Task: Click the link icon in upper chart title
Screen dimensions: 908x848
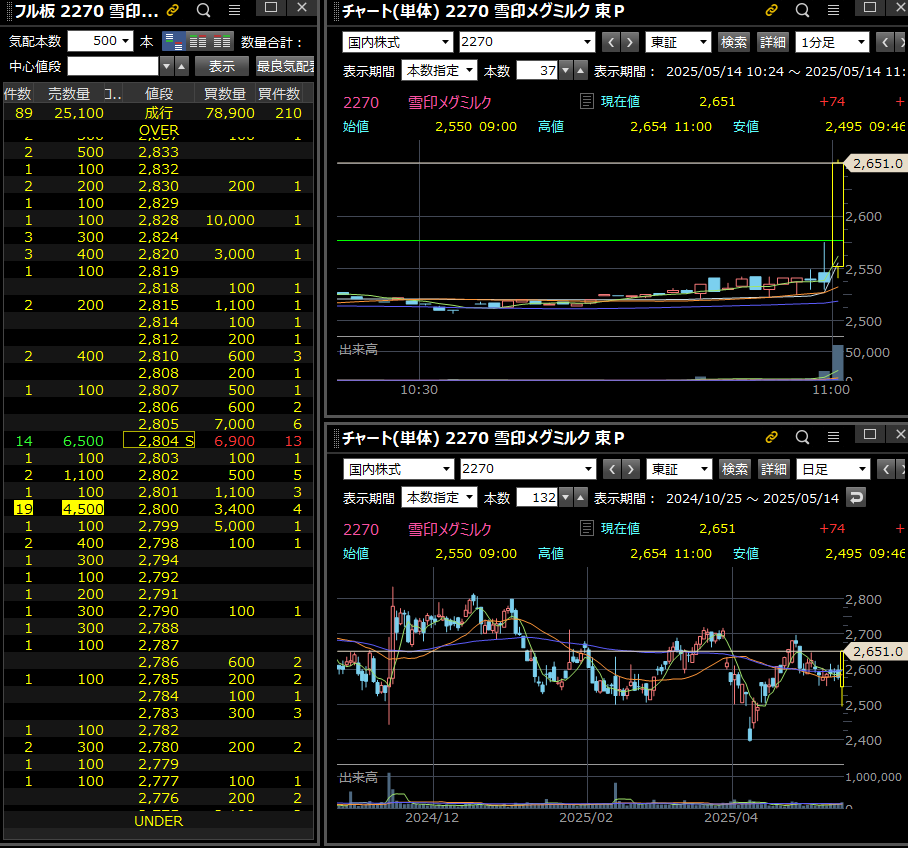Action: pyautogui.click(x=771, y=10)
